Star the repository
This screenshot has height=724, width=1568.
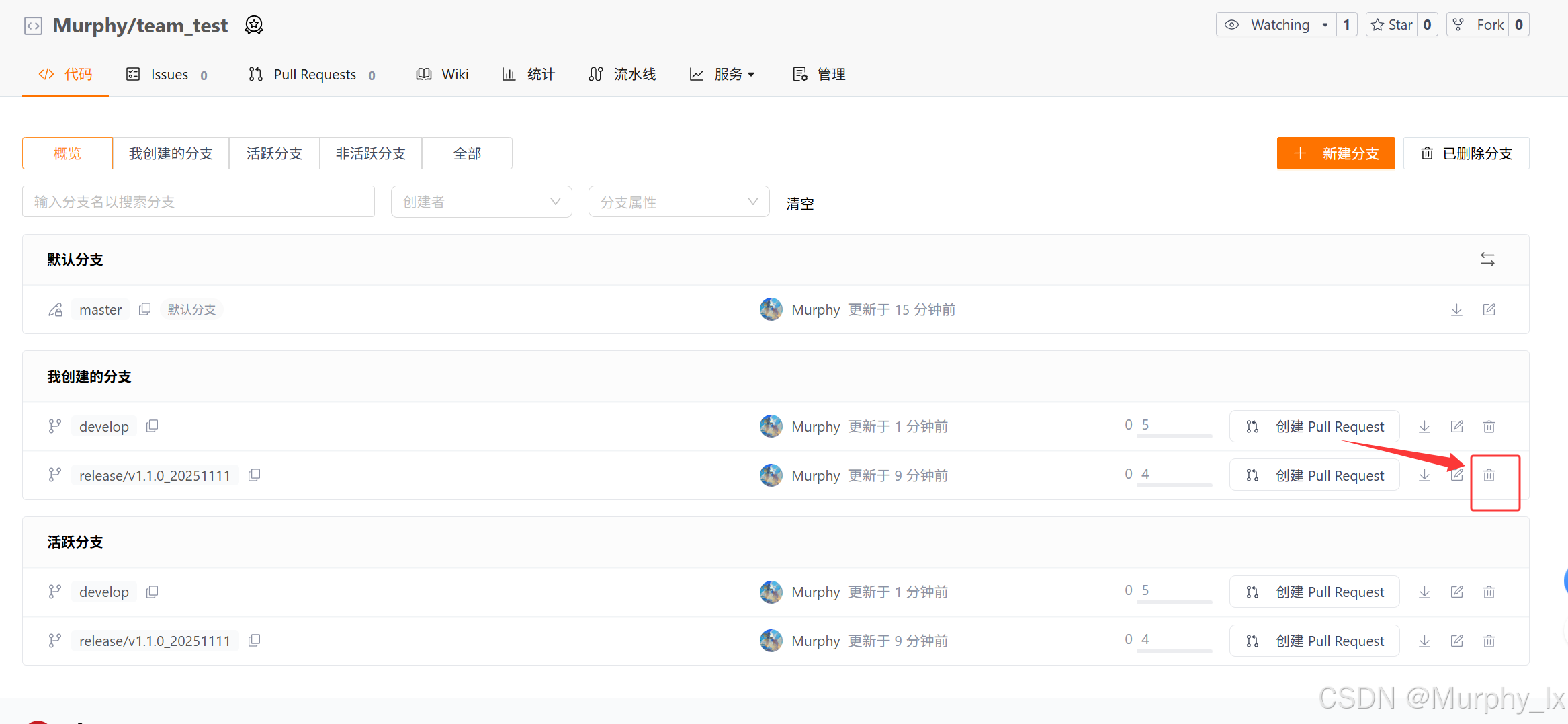coord(1392,25)
